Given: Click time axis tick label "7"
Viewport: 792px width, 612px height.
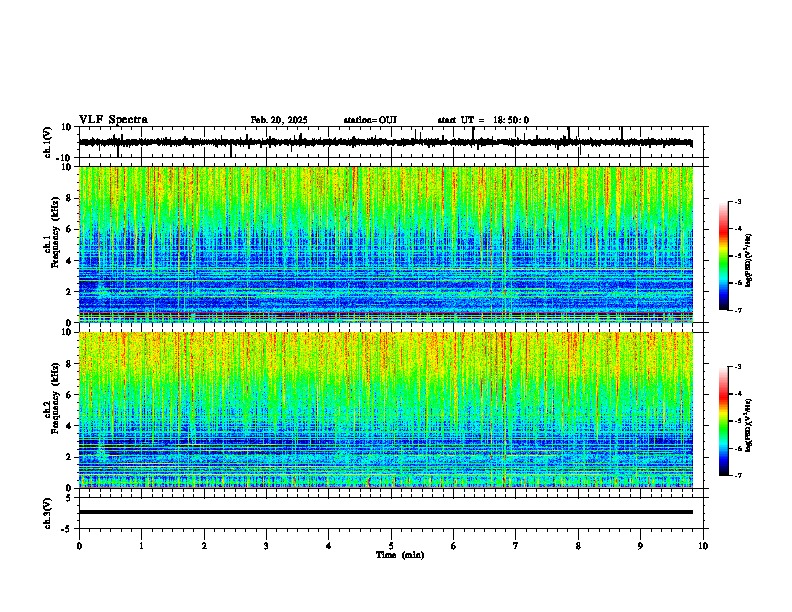Looking at the screenshot, I should (516, 546).
